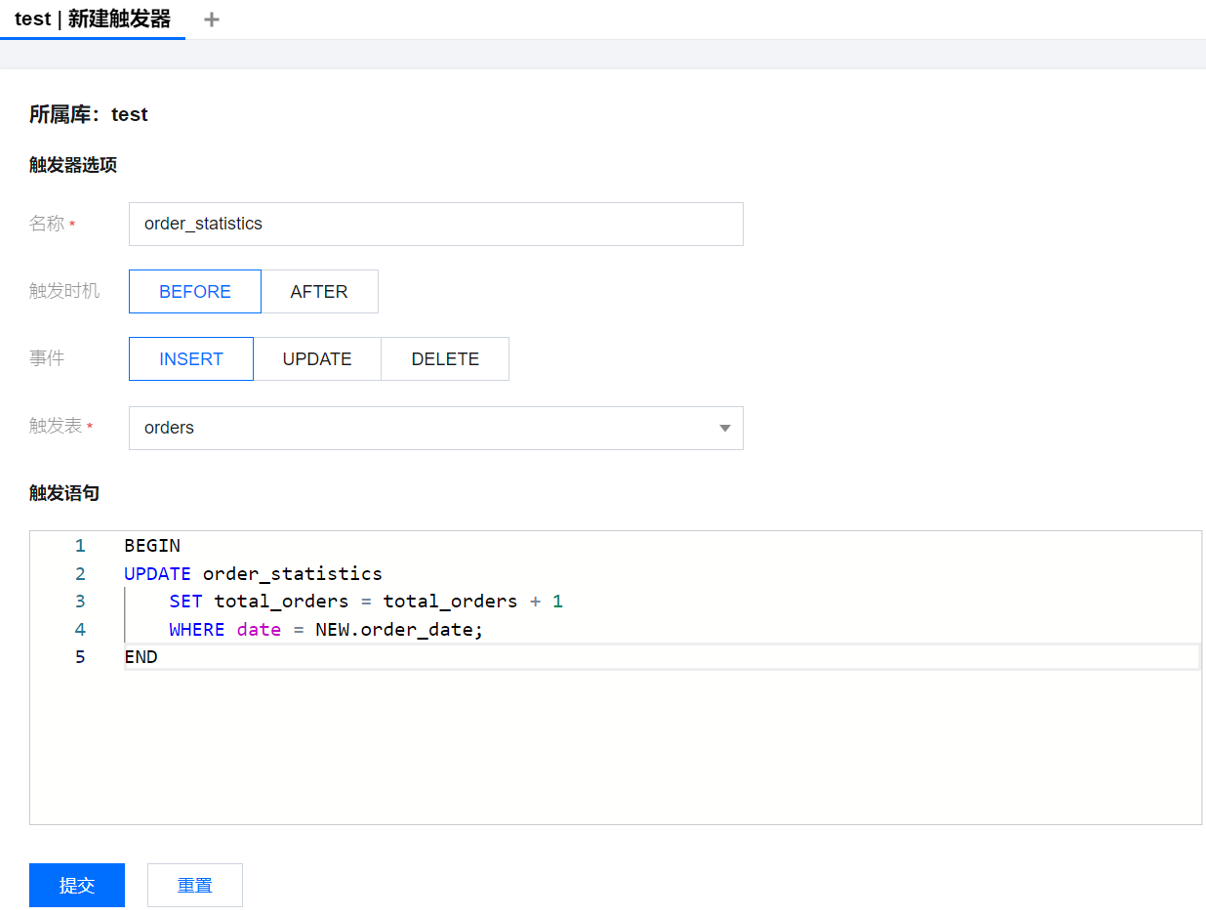1206x910 pixels.
Task: Choose the UPDATE event button
Action: click(x=317, y=359)
